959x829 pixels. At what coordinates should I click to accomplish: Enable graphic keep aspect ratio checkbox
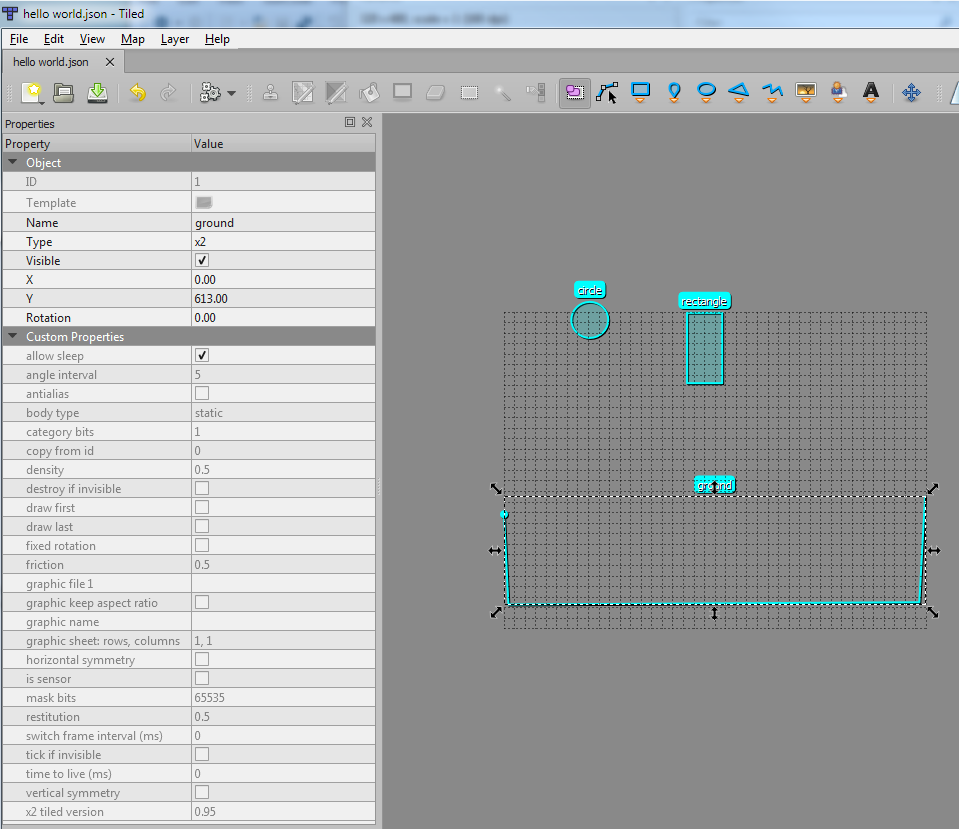tap(202, 602)
